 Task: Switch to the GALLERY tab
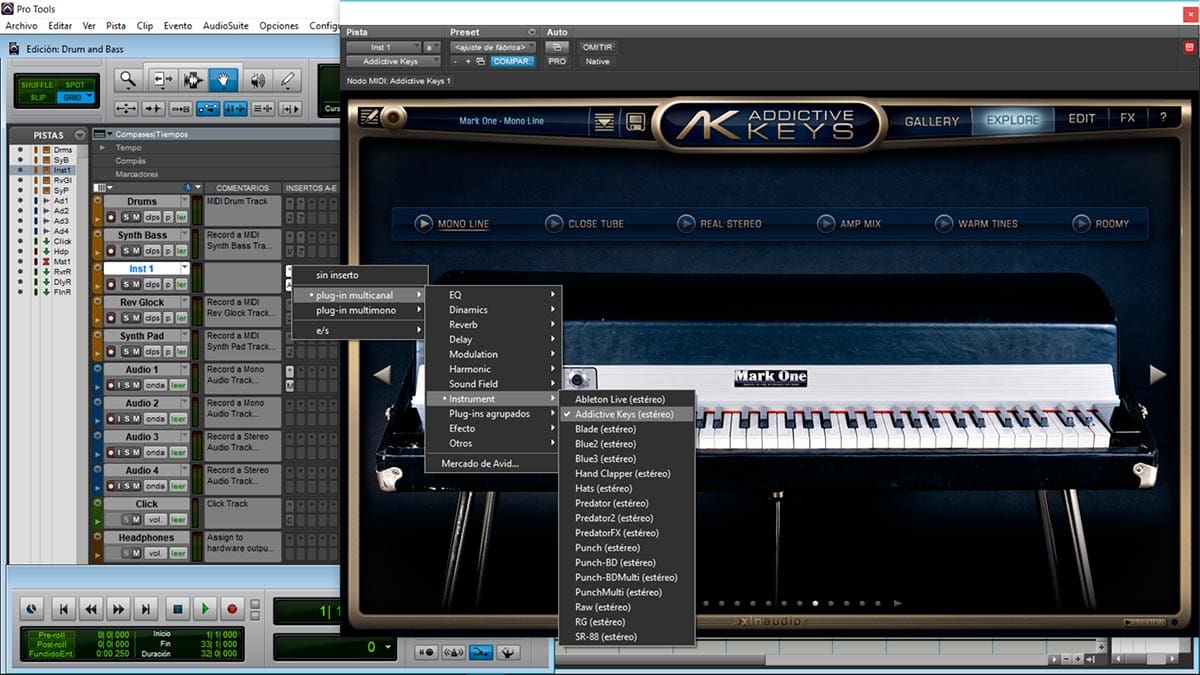click(x=932, y=120)
